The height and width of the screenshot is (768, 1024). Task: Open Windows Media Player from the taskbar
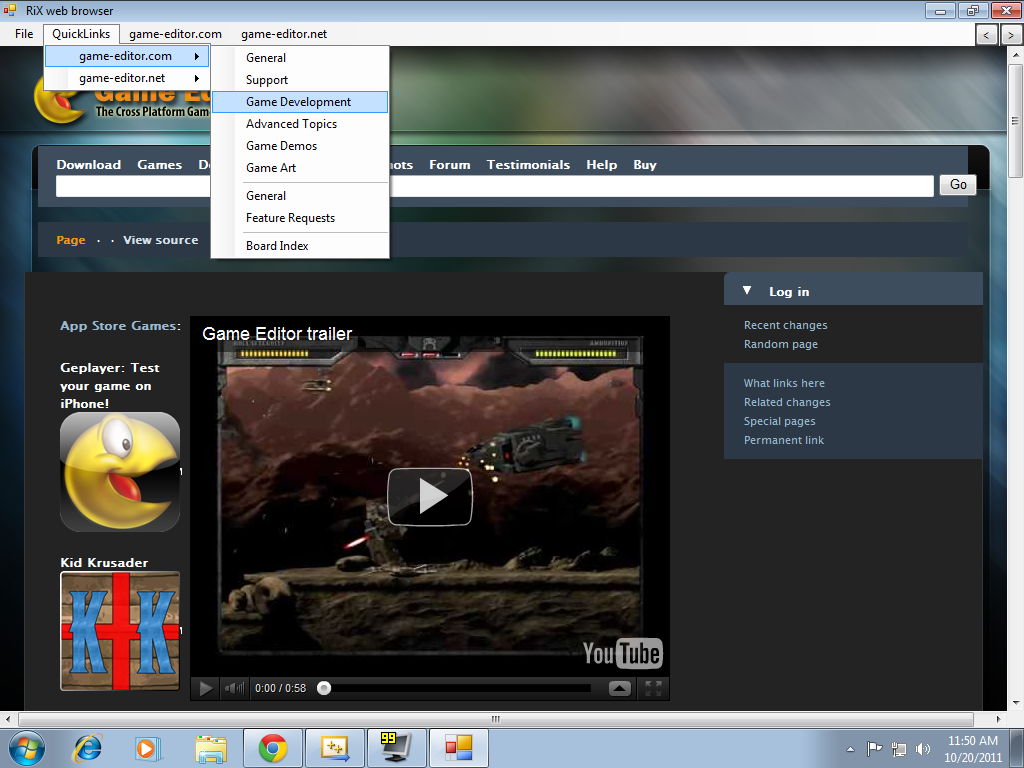(148, 748)
